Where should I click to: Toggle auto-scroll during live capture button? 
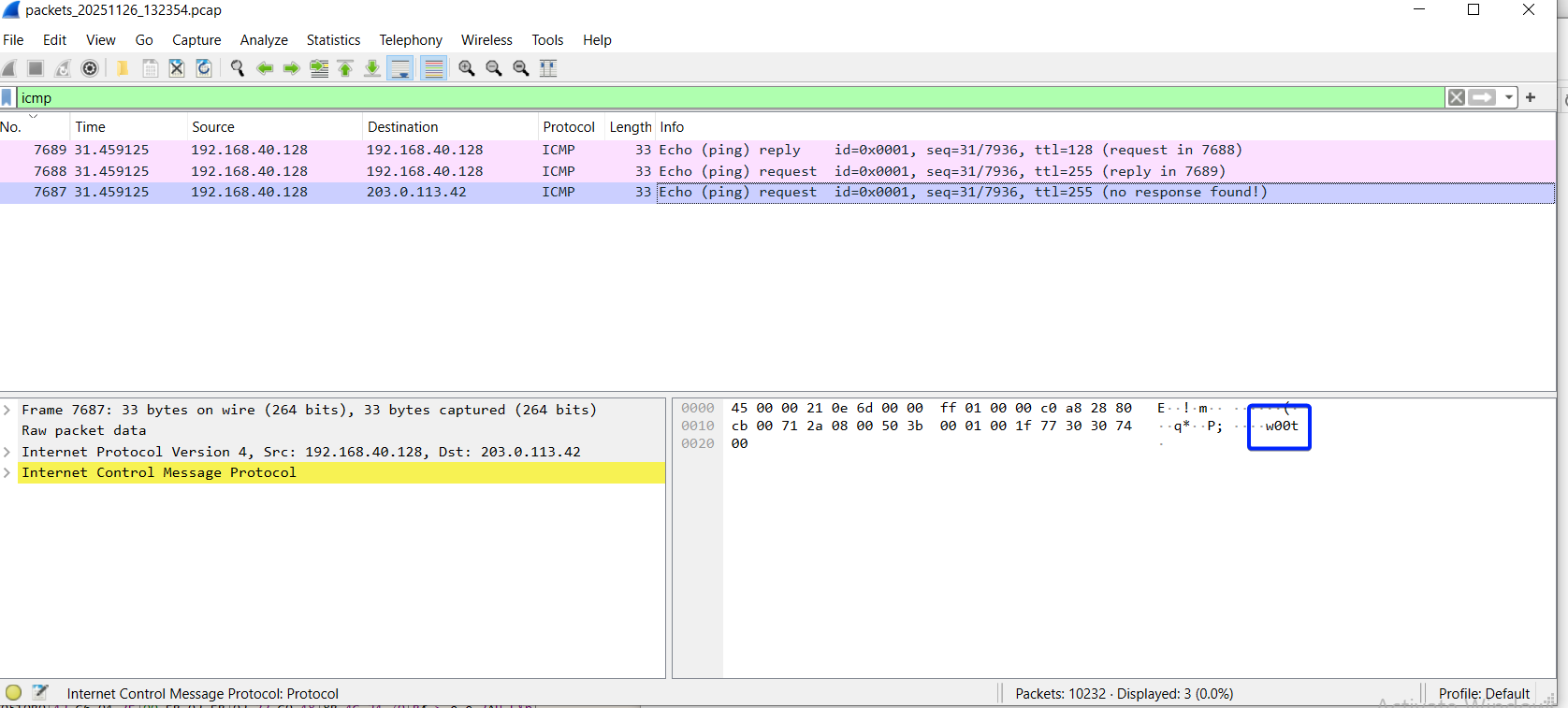(x=400, y=68)
